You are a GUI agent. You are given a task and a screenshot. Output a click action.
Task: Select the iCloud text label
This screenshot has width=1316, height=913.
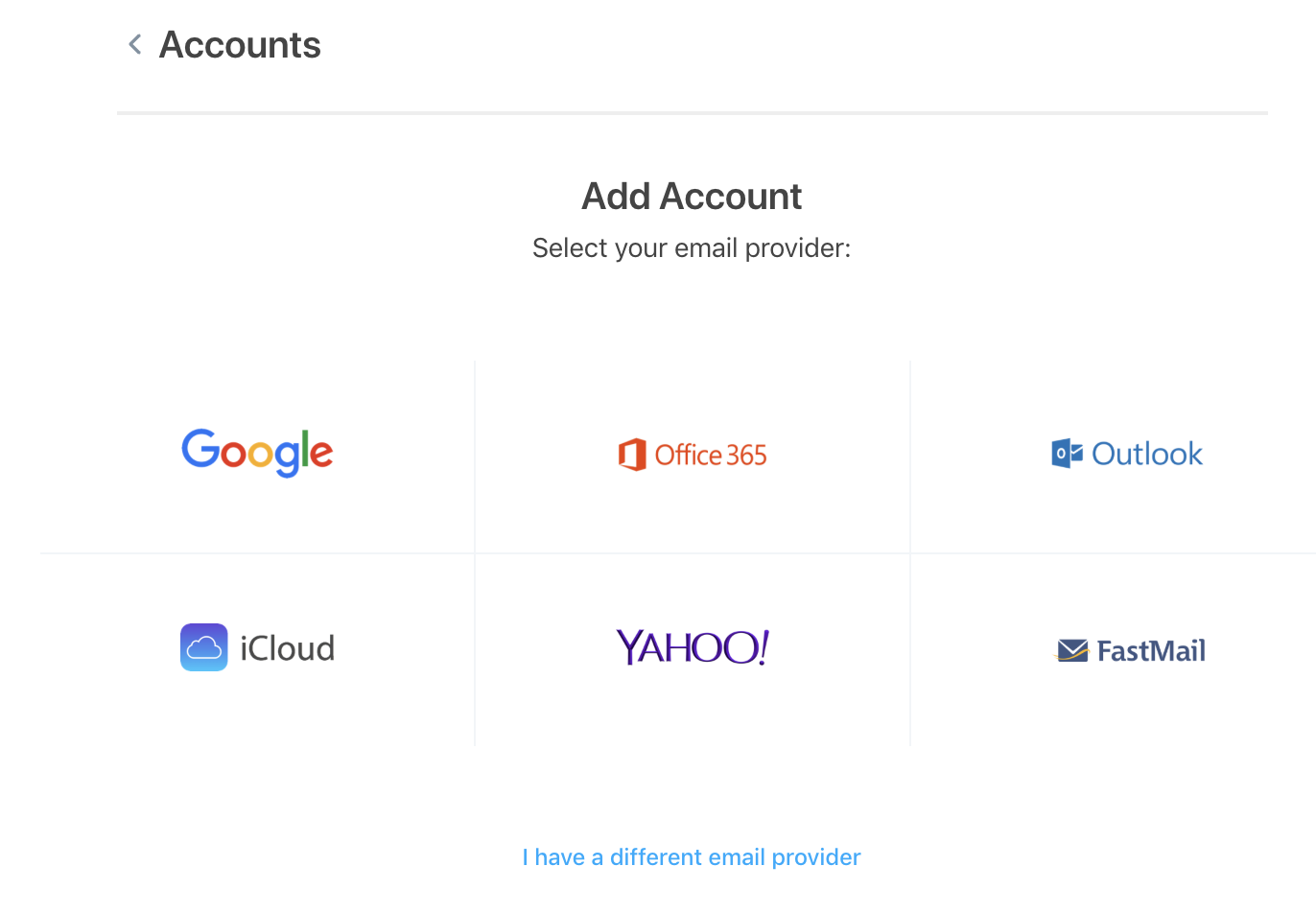click(x=287, y=649)
